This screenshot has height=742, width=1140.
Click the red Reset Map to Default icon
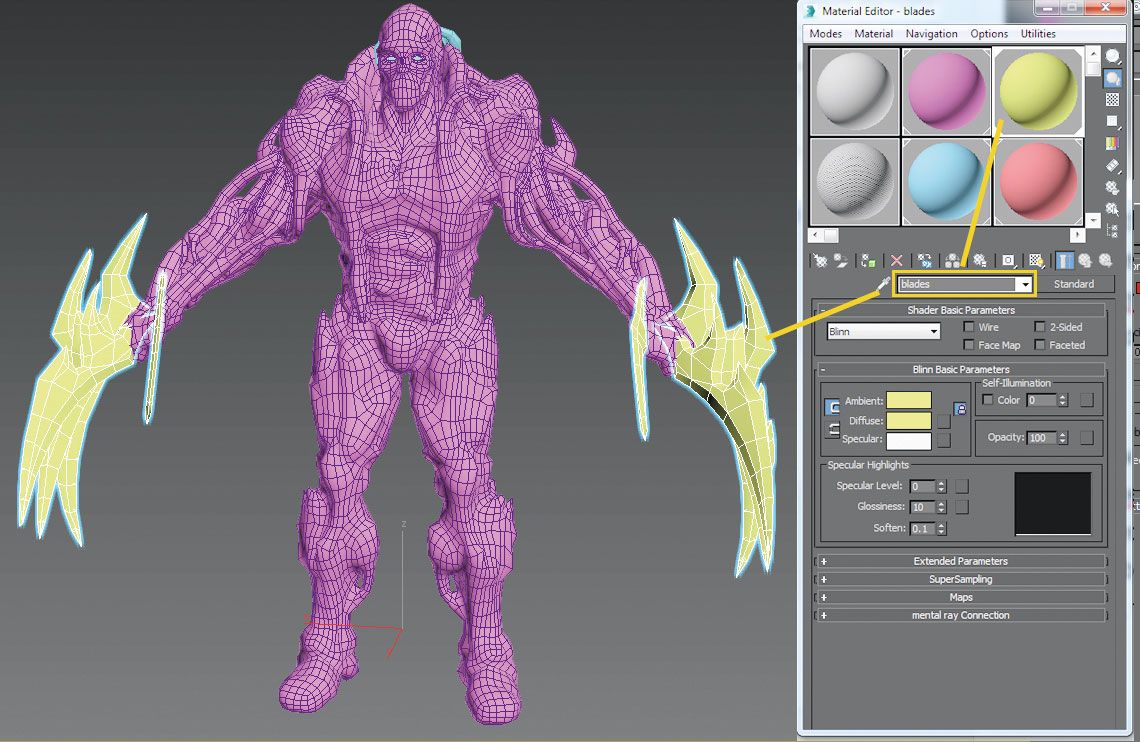point(895,261)
